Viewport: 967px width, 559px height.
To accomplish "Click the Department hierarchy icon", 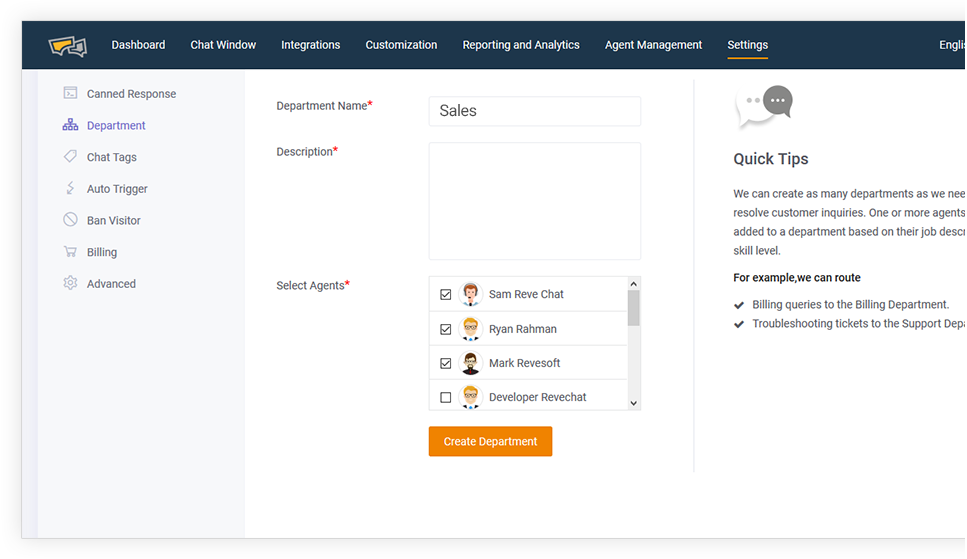I will (70, 125).
